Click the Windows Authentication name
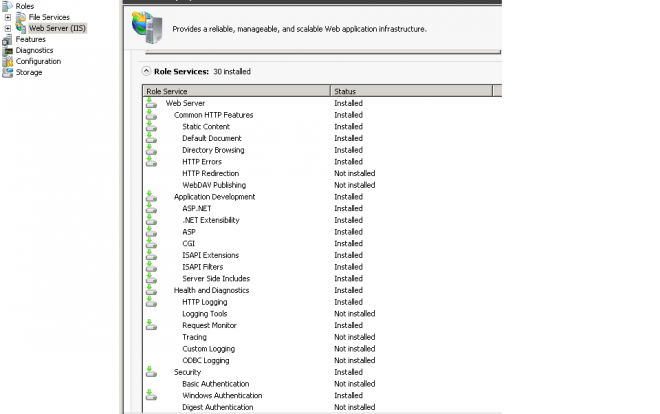The image size is (660, 414). [x=222, y=395]
